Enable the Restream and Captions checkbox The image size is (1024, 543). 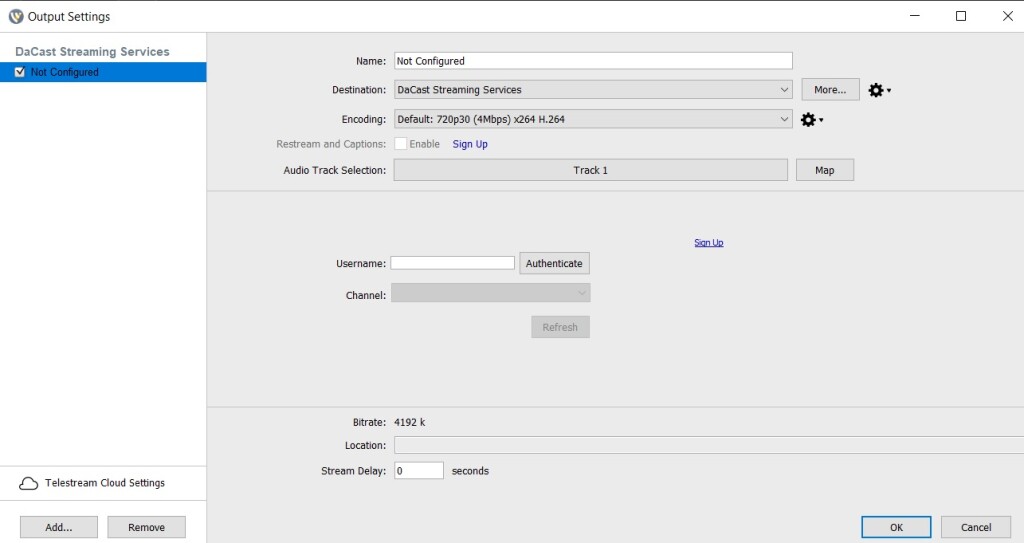tap(401, 144)
